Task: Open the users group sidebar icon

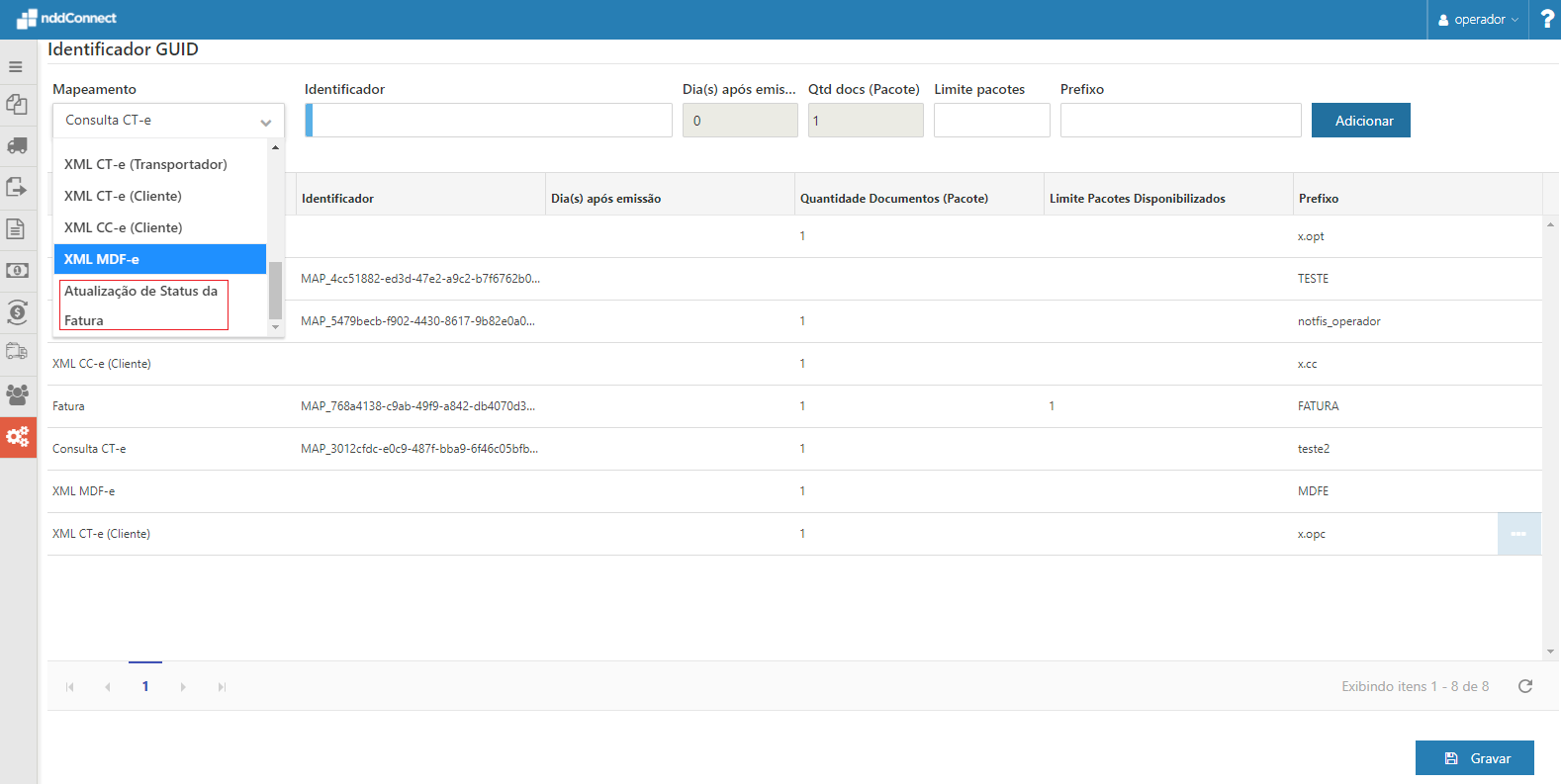Action: tap(17, 394)
